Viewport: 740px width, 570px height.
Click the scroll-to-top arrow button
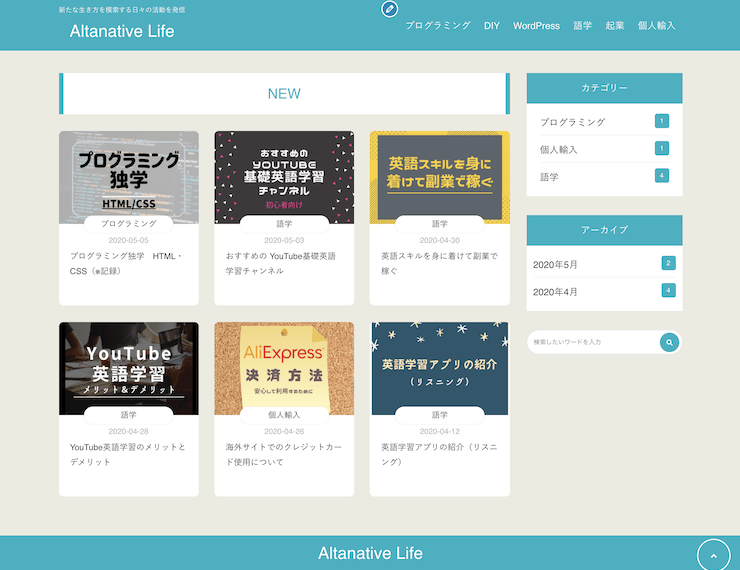[713, 555]
